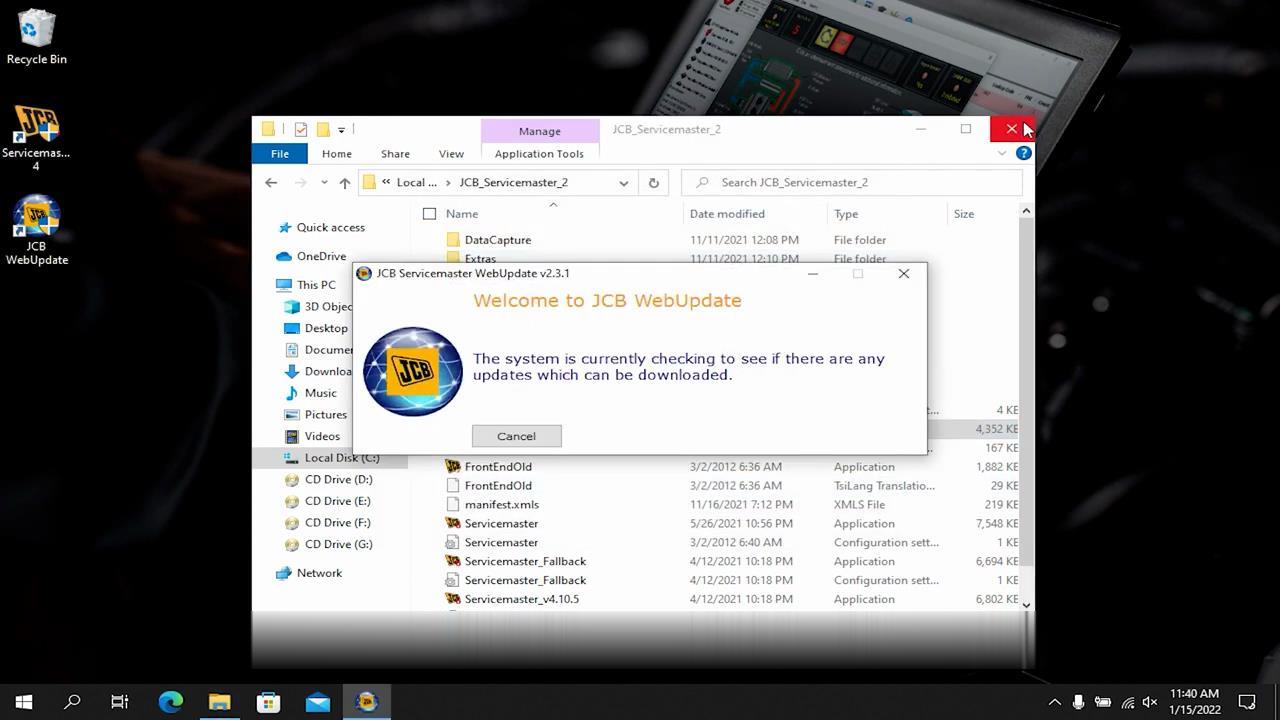Open the Recycle Bin desktop icon
The width and height of the screenshot is (1280, 720).
tap(36, 37)
